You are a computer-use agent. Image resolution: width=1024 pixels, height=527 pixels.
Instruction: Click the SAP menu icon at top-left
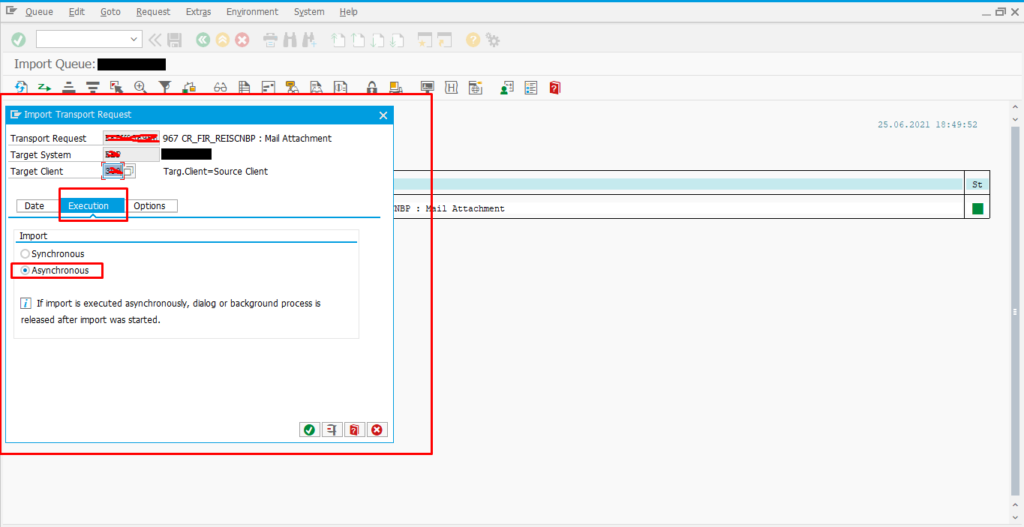11,11
